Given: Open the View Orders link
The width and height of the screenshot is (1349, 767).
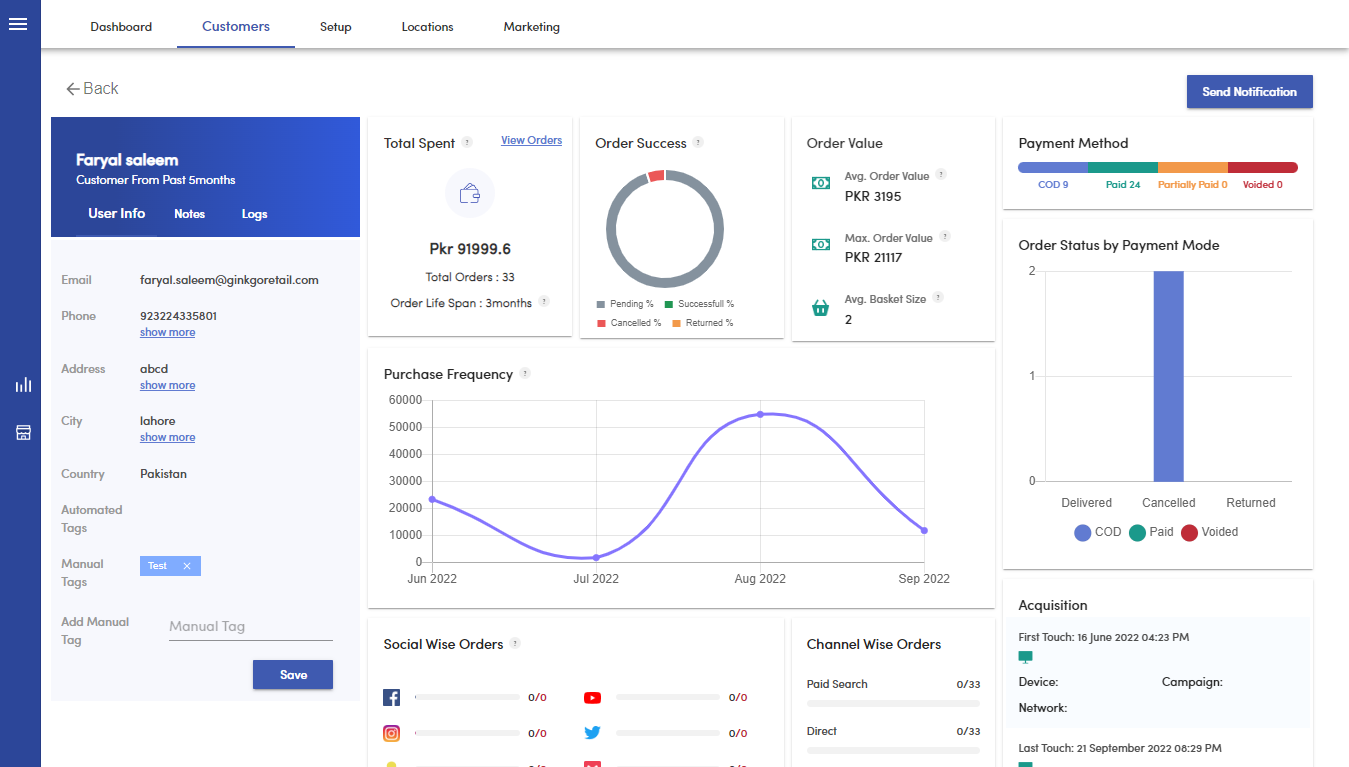Looking at the screenshot, I should coord(531,140).
